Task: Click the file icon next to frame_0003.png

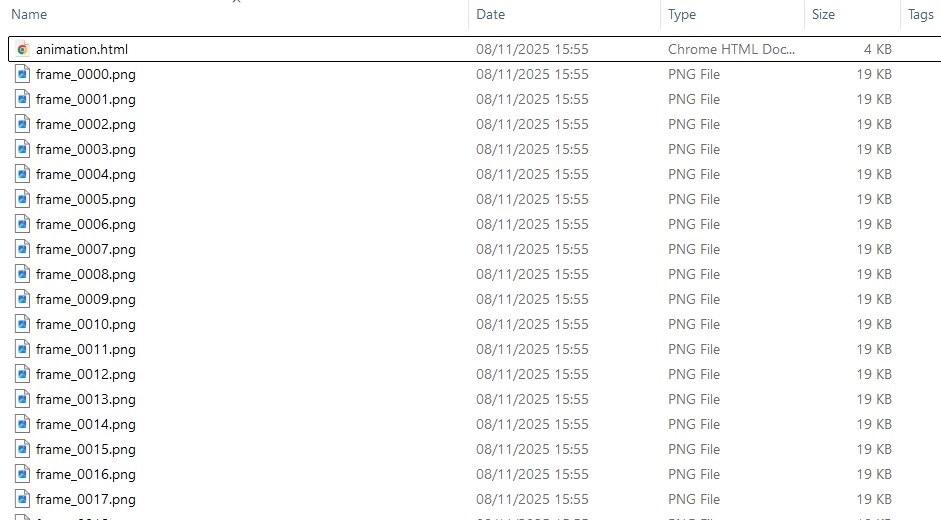Action: 23,149
